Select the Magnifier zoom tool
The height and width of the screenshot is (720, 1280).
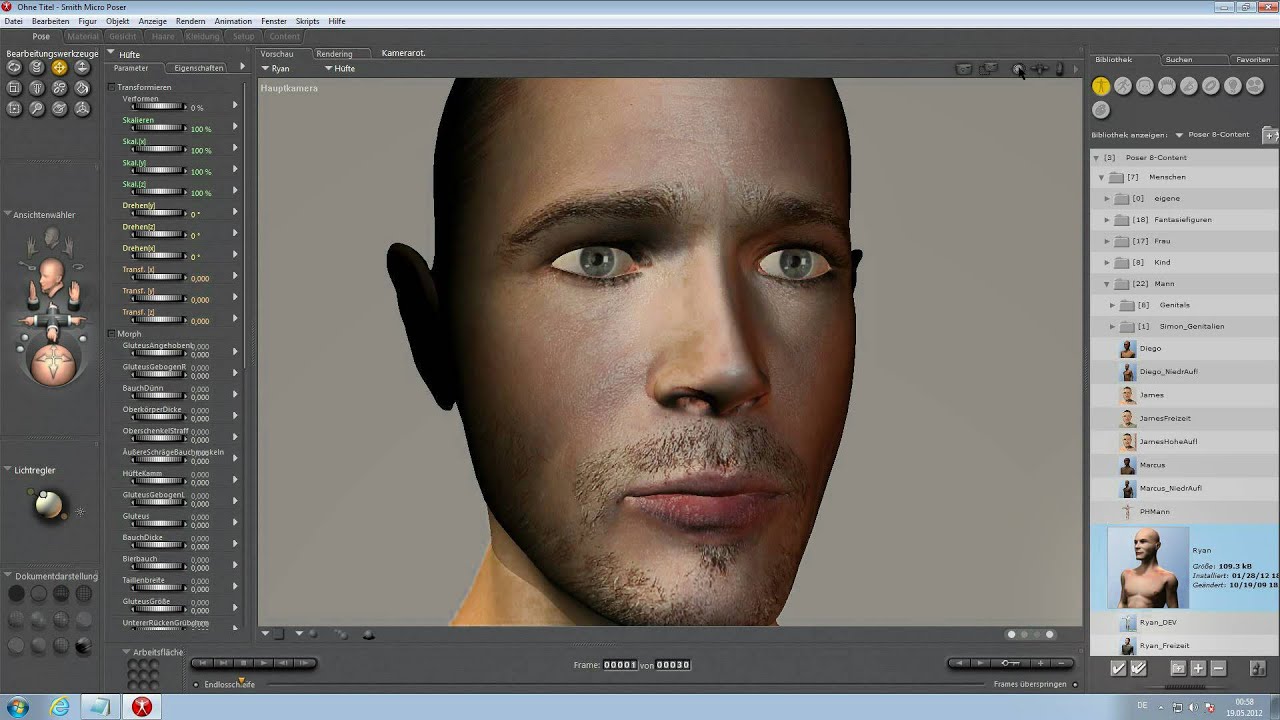37,108
